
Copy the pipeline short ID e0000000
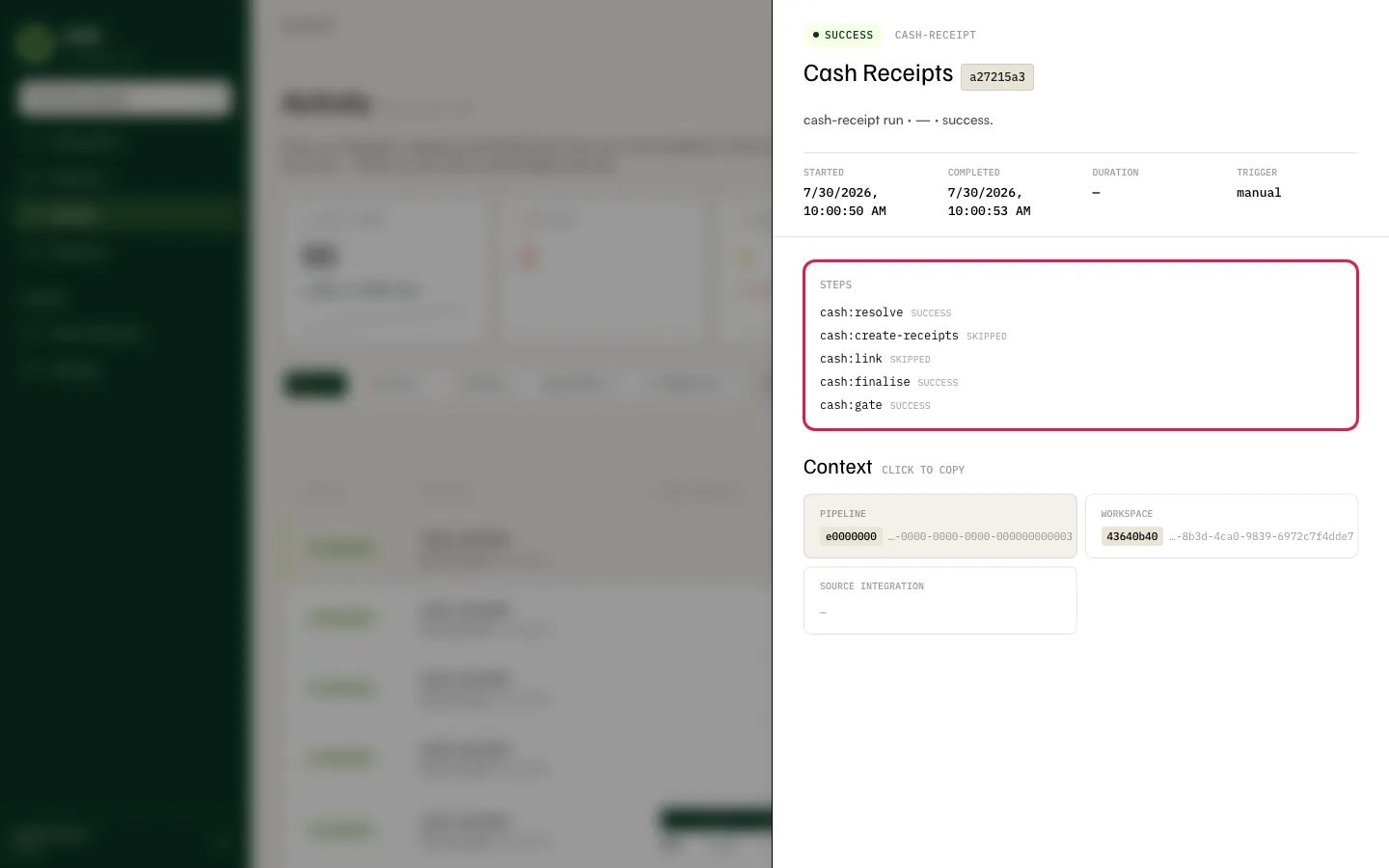tap(851, 536)
